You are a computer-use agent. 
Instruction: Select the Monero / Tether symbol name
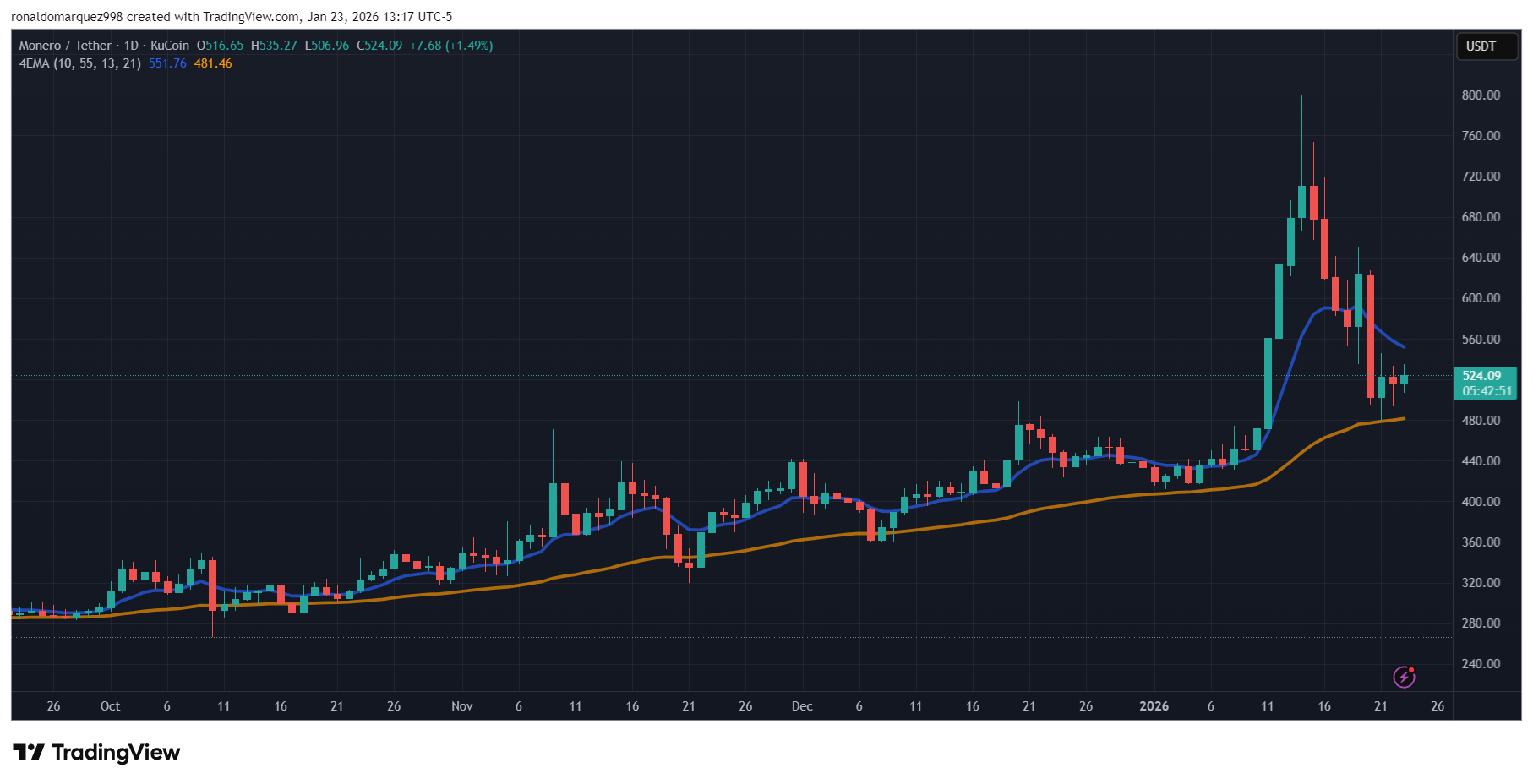click(x=67, y=46)
